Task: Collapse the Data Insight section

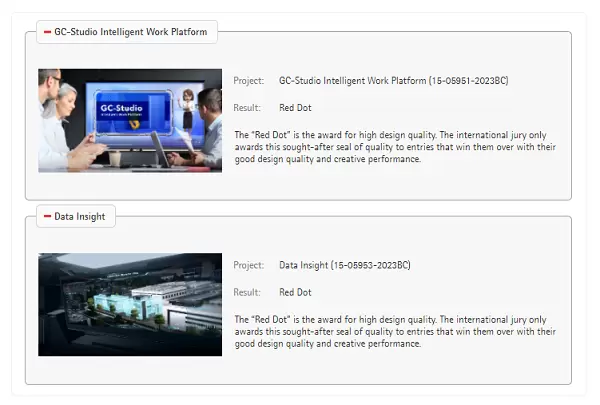Action: tap(47, 216)
